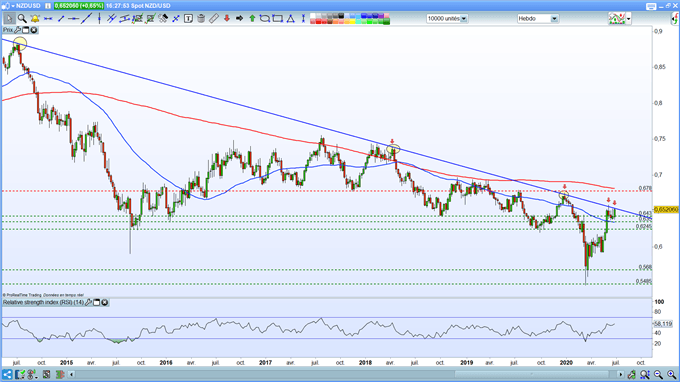Maximize the RSI indicator panel

click(x=97, y=302)
